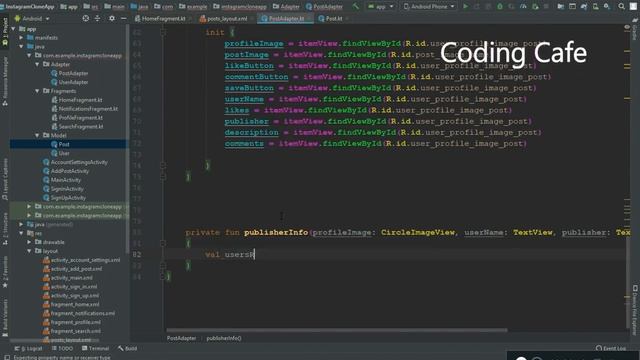Click the publisherInfo() breadcrumb below editor
The width and height of the screenshot is (640, 360).
coord(224,338)
